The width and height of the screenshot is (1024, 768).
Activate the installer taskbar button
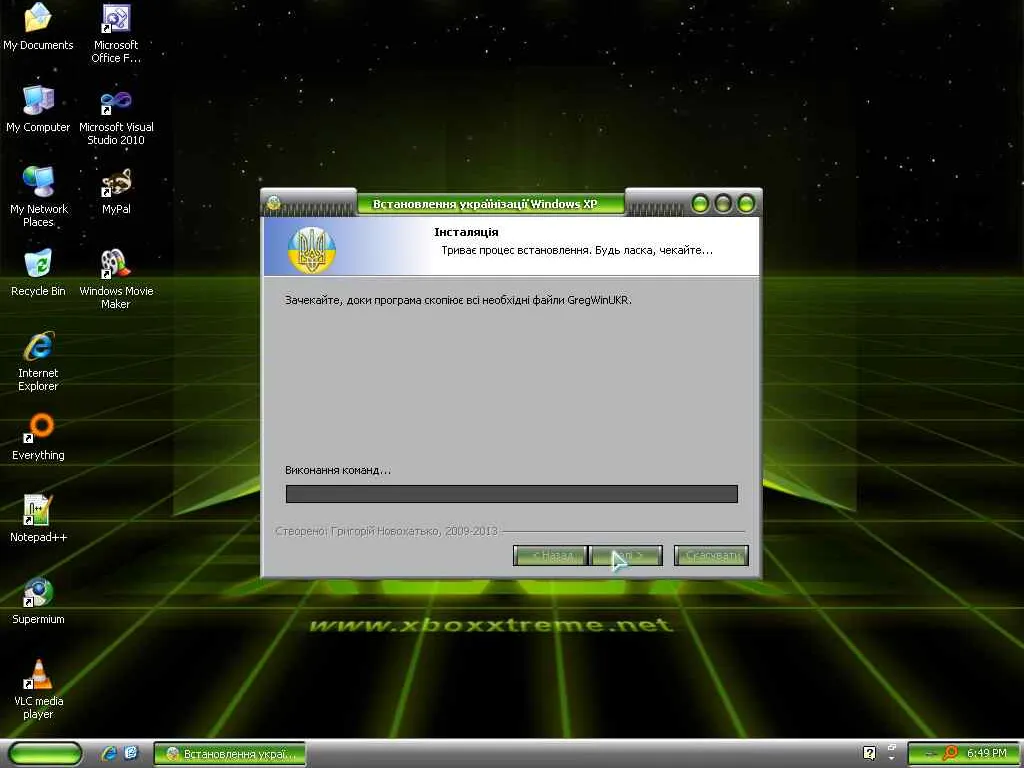click(x=229, y=754)
